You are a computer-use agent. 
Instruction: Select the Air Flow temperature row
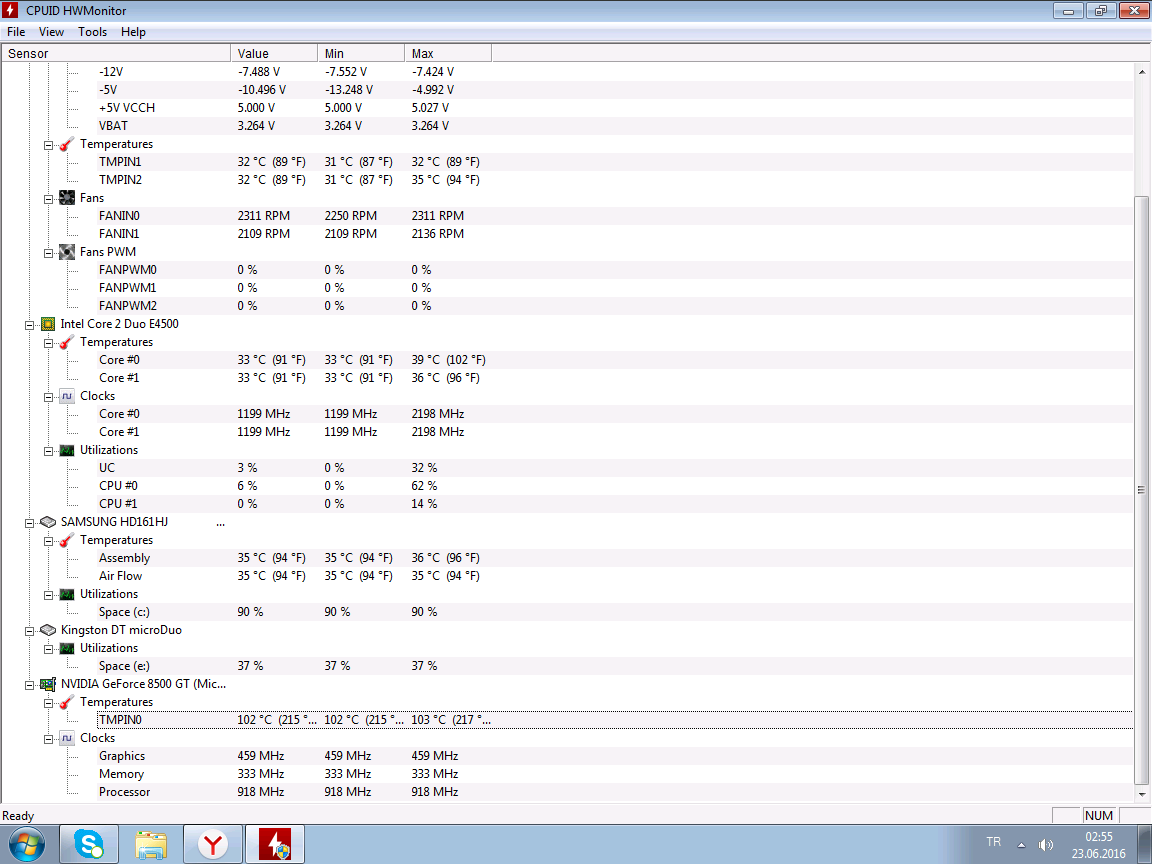pos(615,576)
